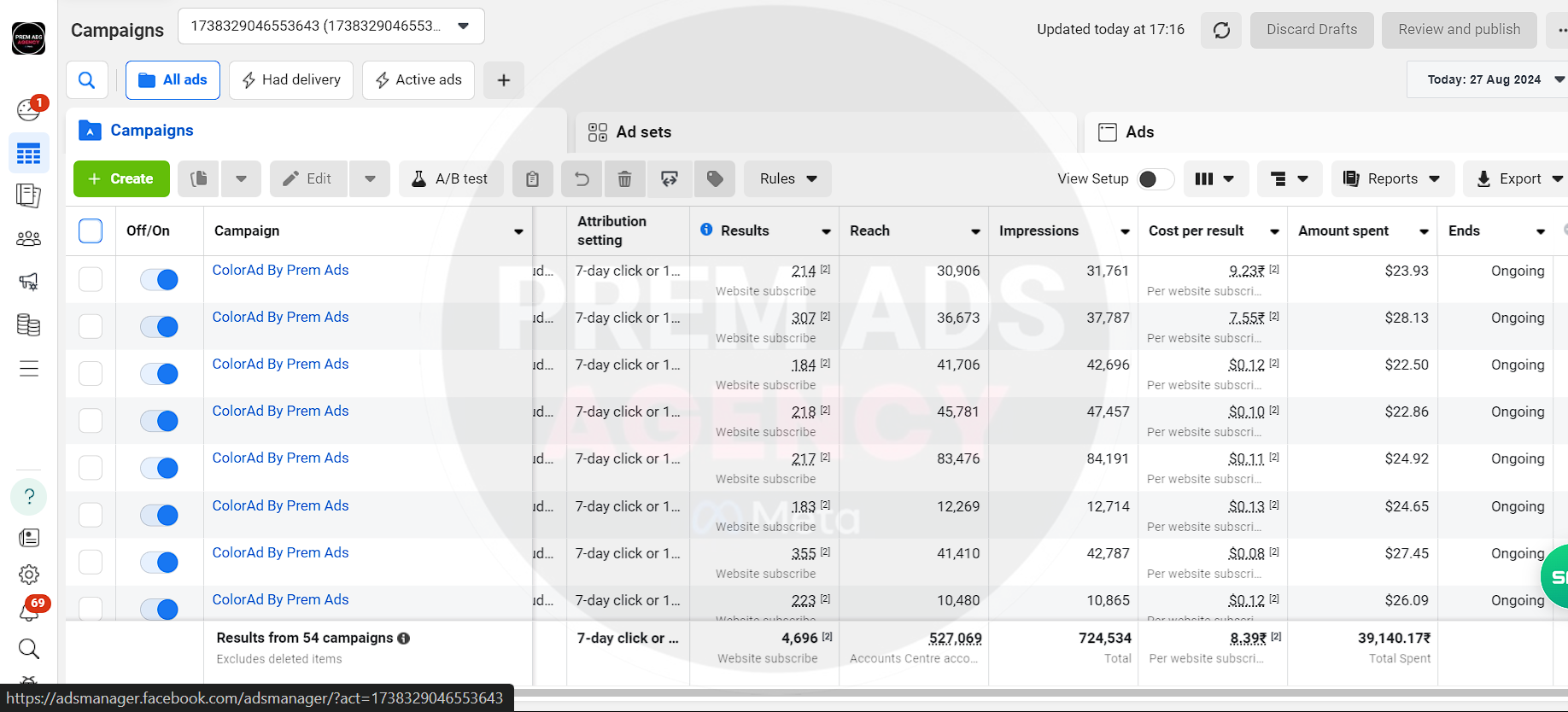Image resolution: width=1568 pixels, height=712 pixels.
Task: Toggle the campaign with reach 83,476
Action: (159, 468)
